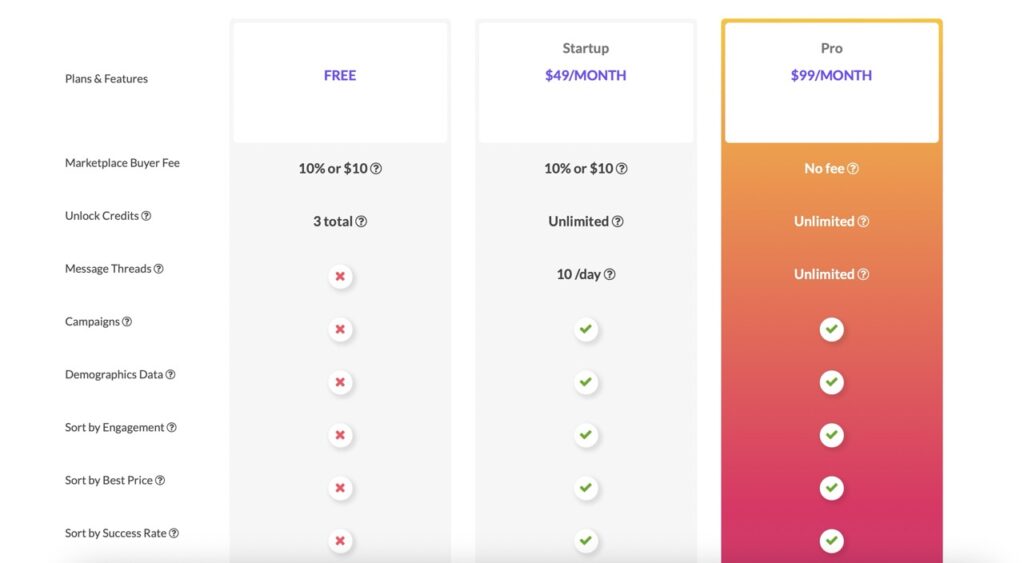Select the FREE plan header card
The image size is (1024, 563).
(340, 82)
